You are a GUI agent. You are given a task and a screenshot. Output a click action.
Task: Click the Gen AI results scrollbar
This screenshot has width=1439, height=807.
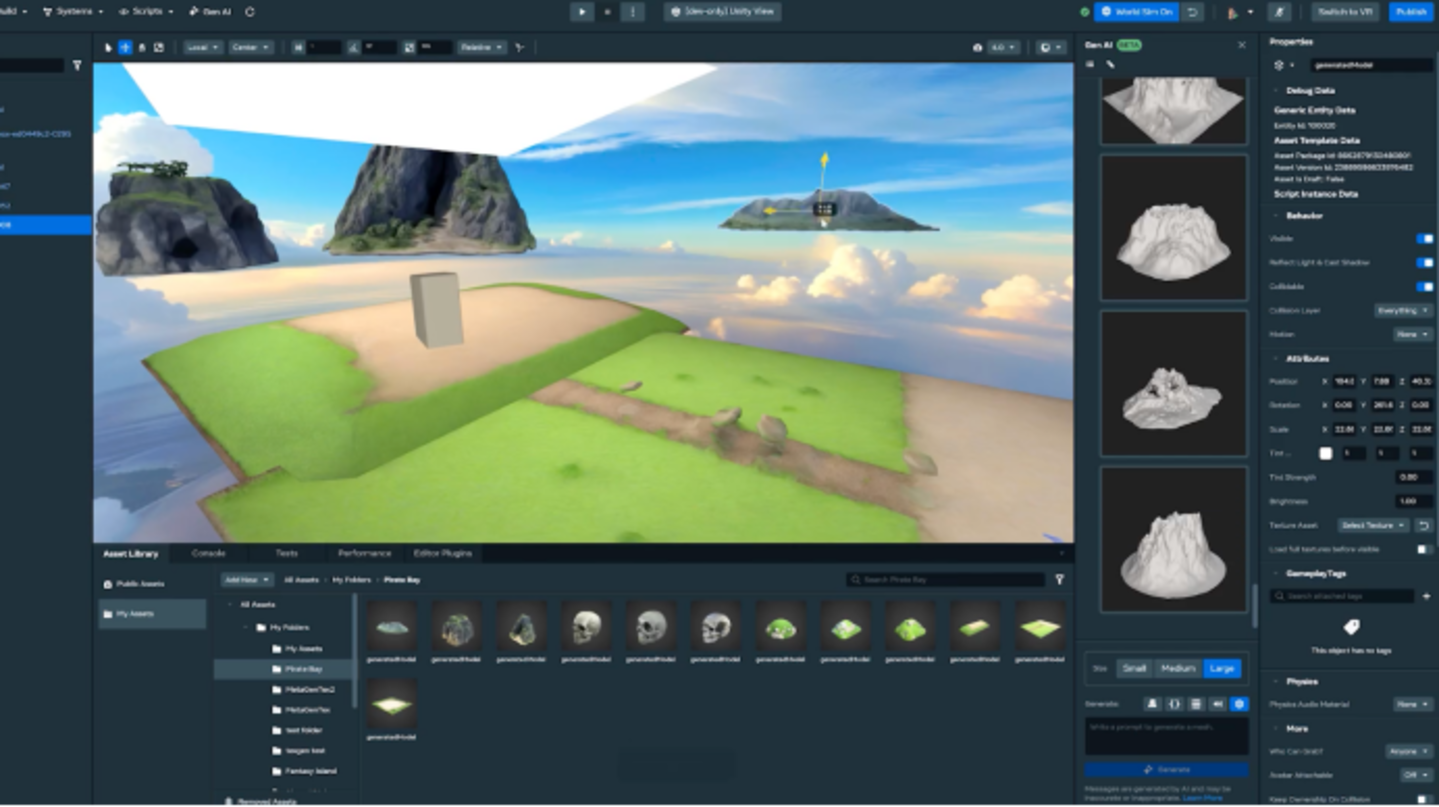click(1254, 605)
